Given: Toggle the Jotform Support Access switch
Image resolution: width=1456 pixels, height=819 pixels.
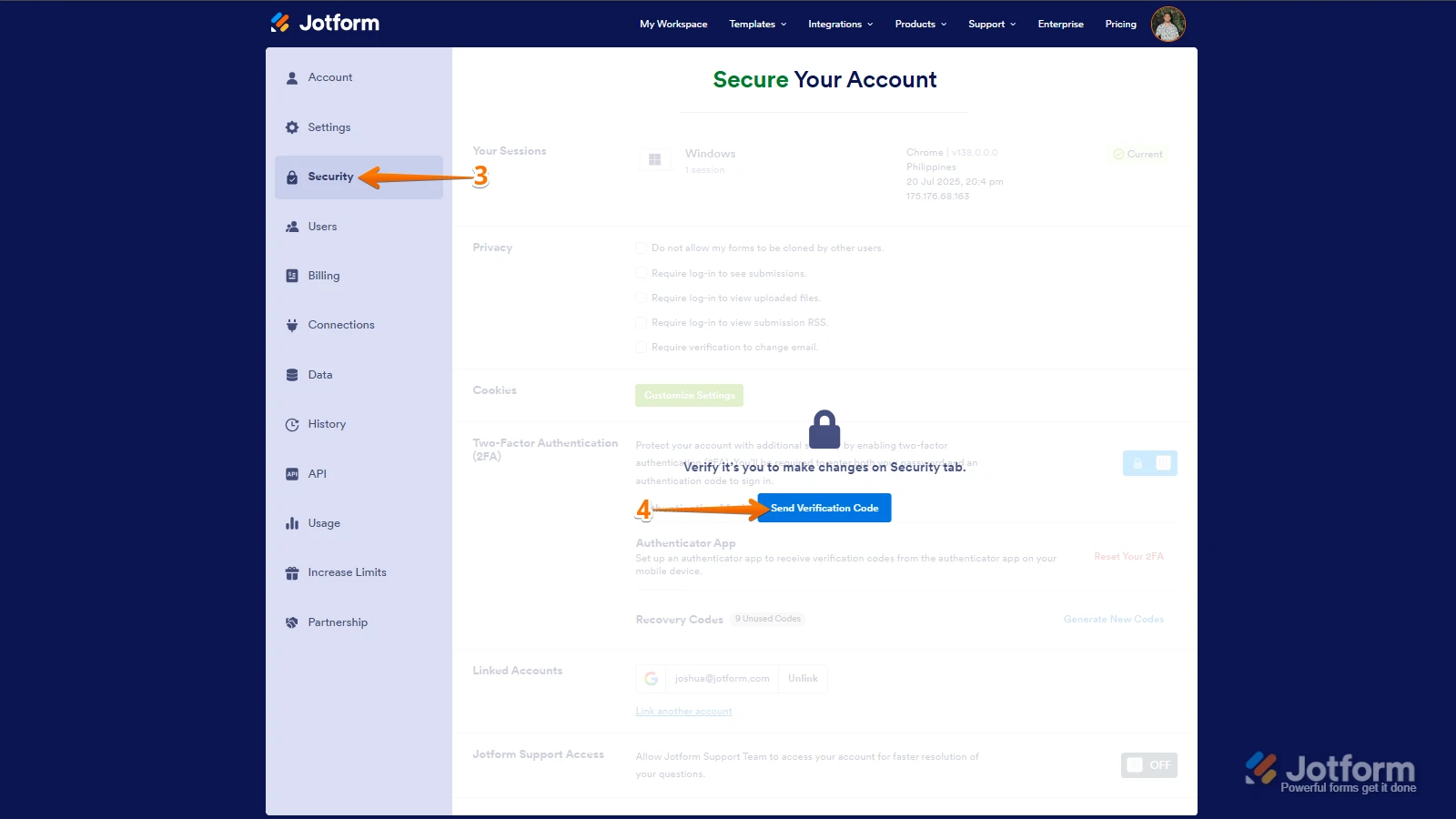Looking at the screenshot, I should [1148, 765].
